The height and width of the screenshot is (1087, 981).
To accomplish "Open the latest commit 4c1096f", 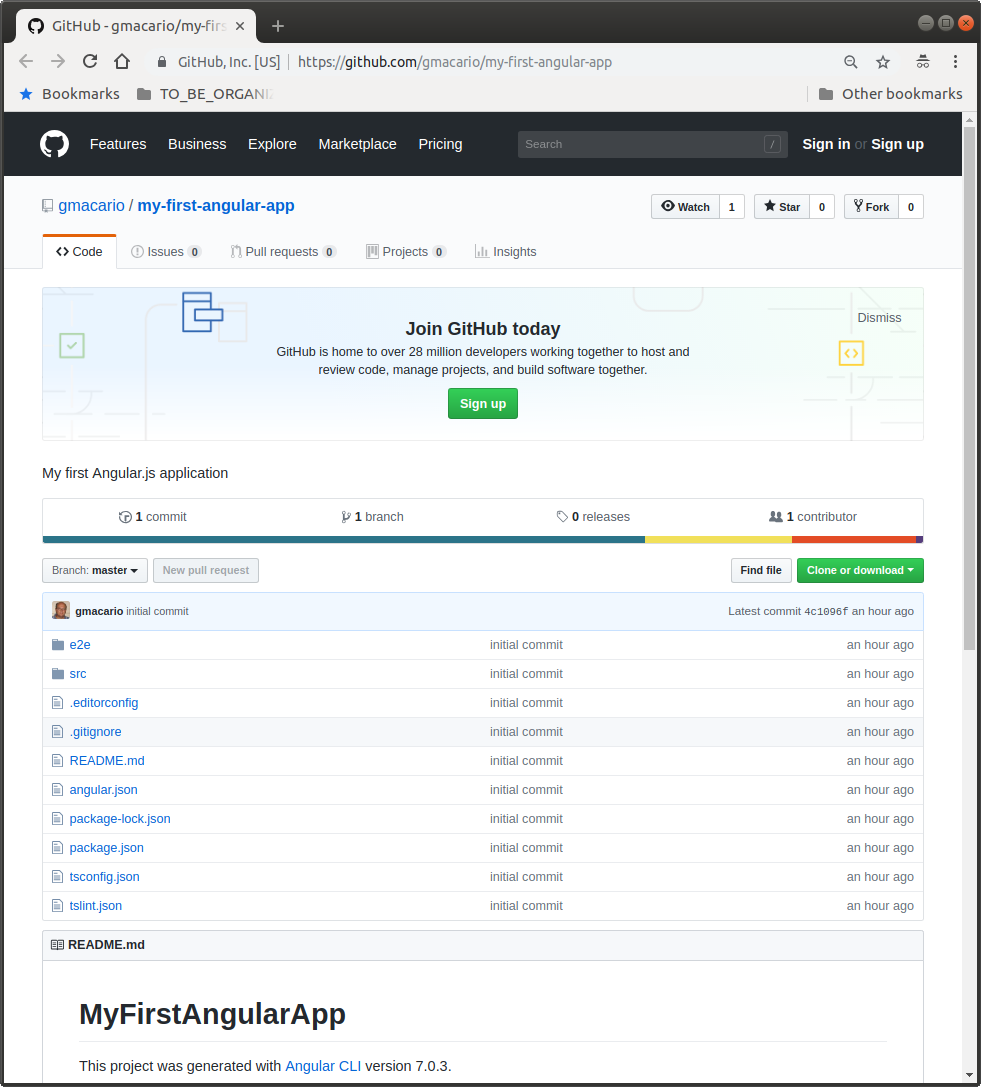I will pos(826,611).
